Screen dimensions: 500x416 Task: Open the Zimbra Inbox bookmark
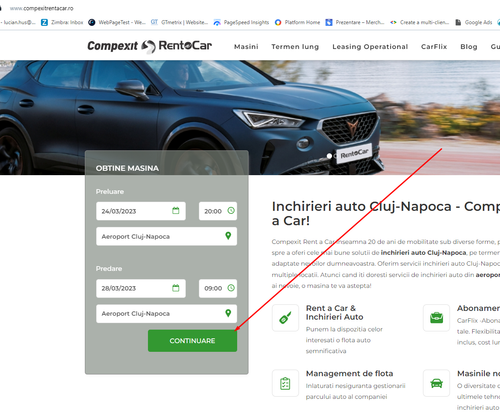[62, 22]
